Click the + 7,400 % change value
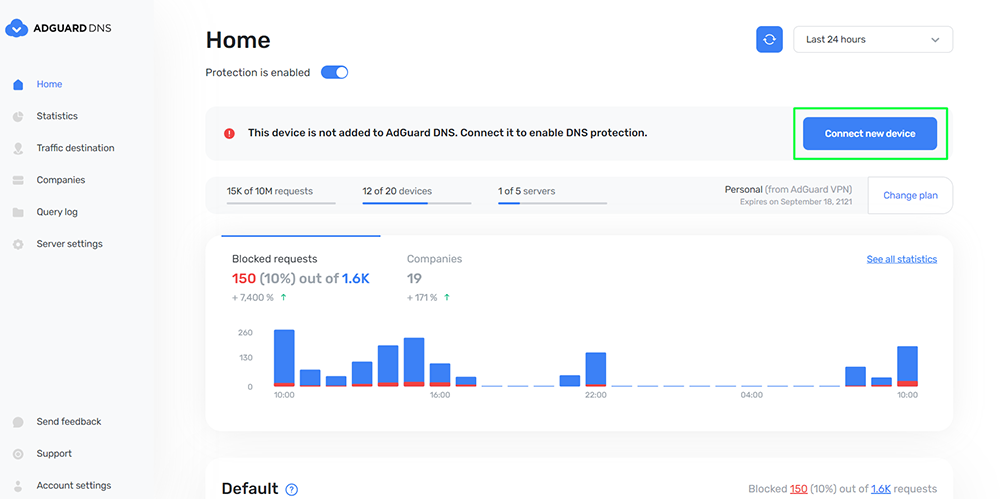Image resolution: width=1000 pixels, height=499 pixels. pyautogui.click(x=253, y=297)
